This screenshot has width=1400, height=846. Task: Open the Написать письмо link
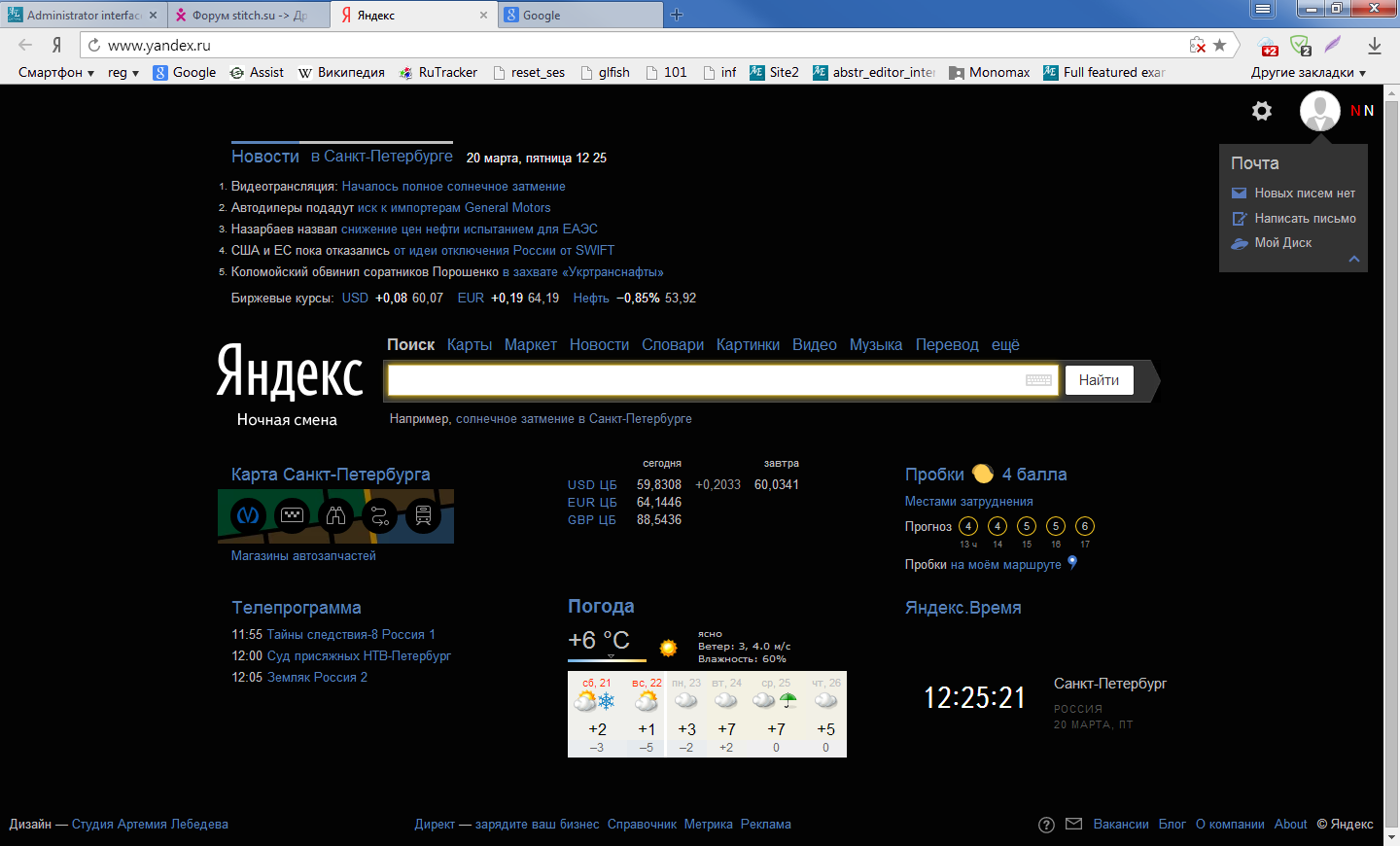(1305, 219)
